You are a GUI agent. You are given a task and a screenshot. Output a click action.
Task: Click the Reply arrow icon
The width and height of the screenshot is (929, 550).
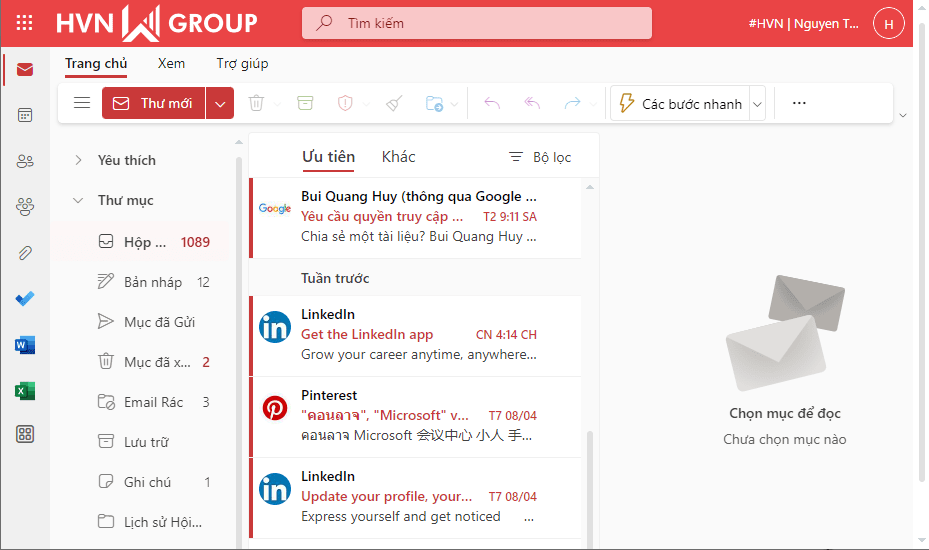click(492, 103)
